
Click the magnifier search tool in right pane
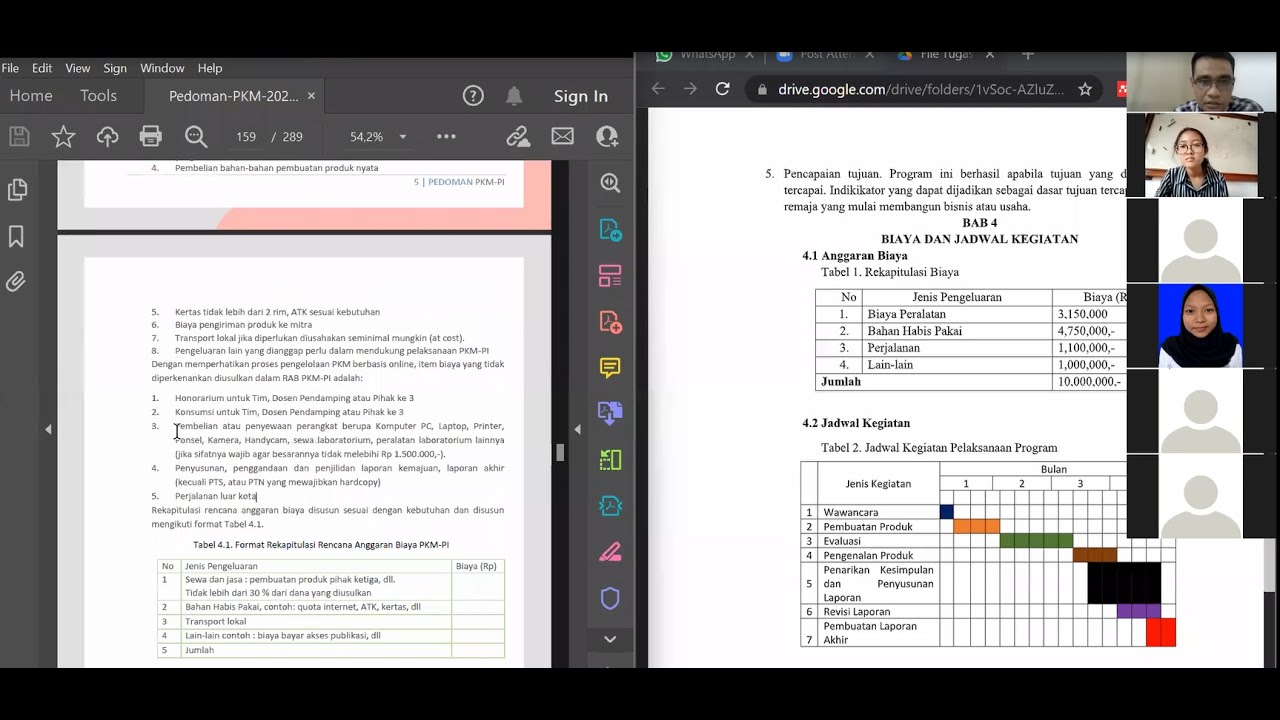pyautogui.click(x=610, y=183)
